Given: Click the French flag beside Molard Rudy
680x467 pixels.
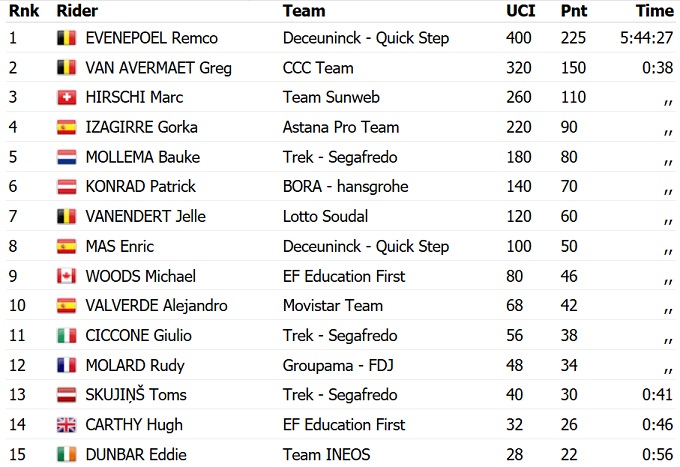Looking at the screenshot, I should point(66,365).
